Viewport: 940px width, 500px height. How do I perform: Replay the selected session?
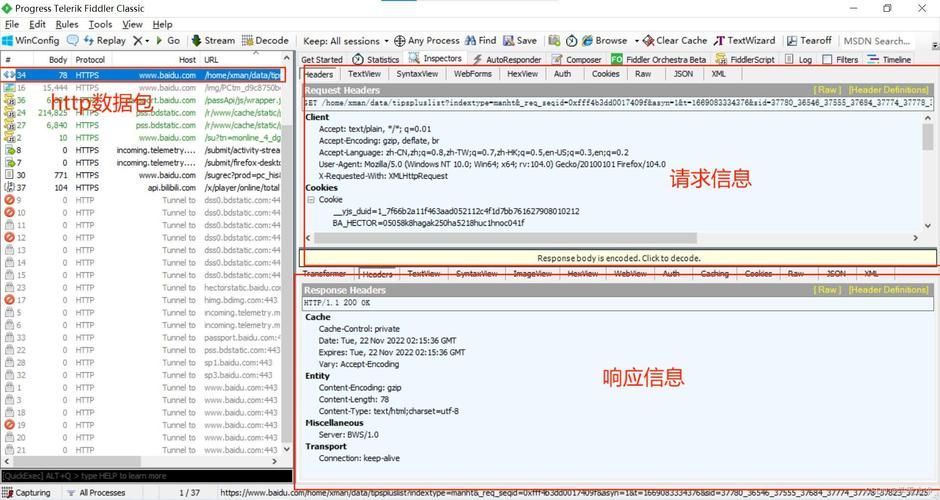point(105,41)
